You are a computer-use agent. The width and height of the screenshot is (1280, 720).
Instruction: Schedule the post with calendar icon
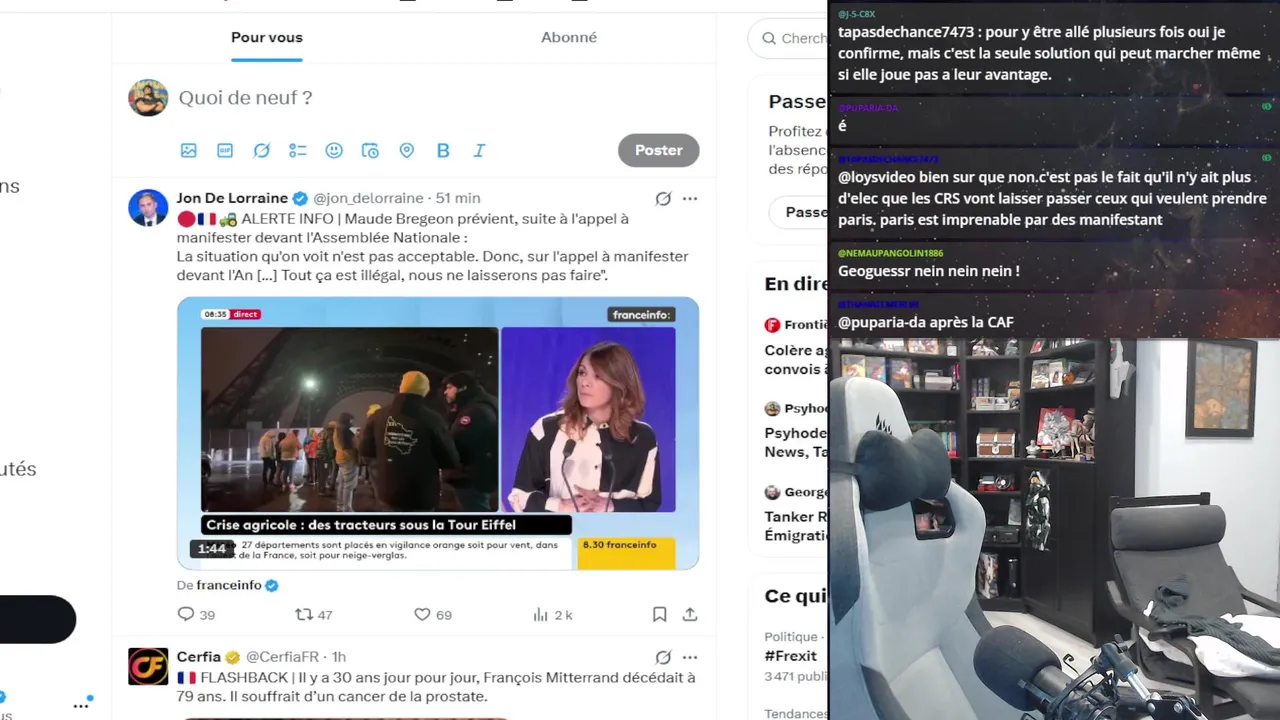coord(370,150)
